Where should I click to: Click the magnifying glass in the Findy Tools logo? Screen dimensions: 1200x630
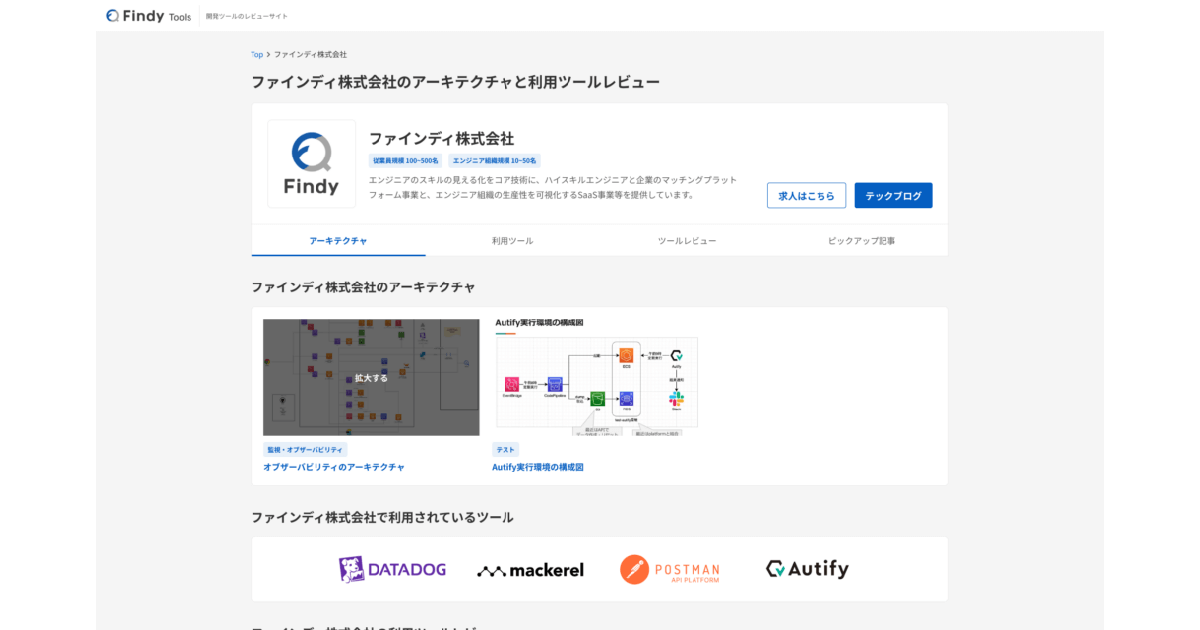click(111, 14)
